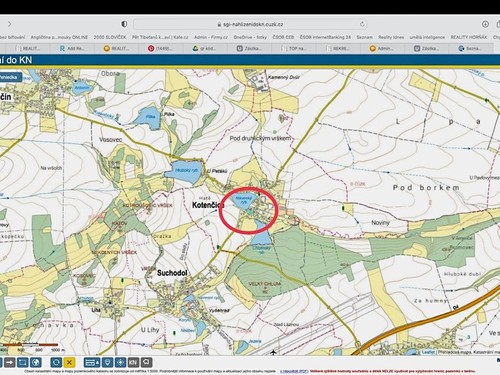Switch to the 'Sezna...' tab
The image size is (500, 375).
click(469, 48)
